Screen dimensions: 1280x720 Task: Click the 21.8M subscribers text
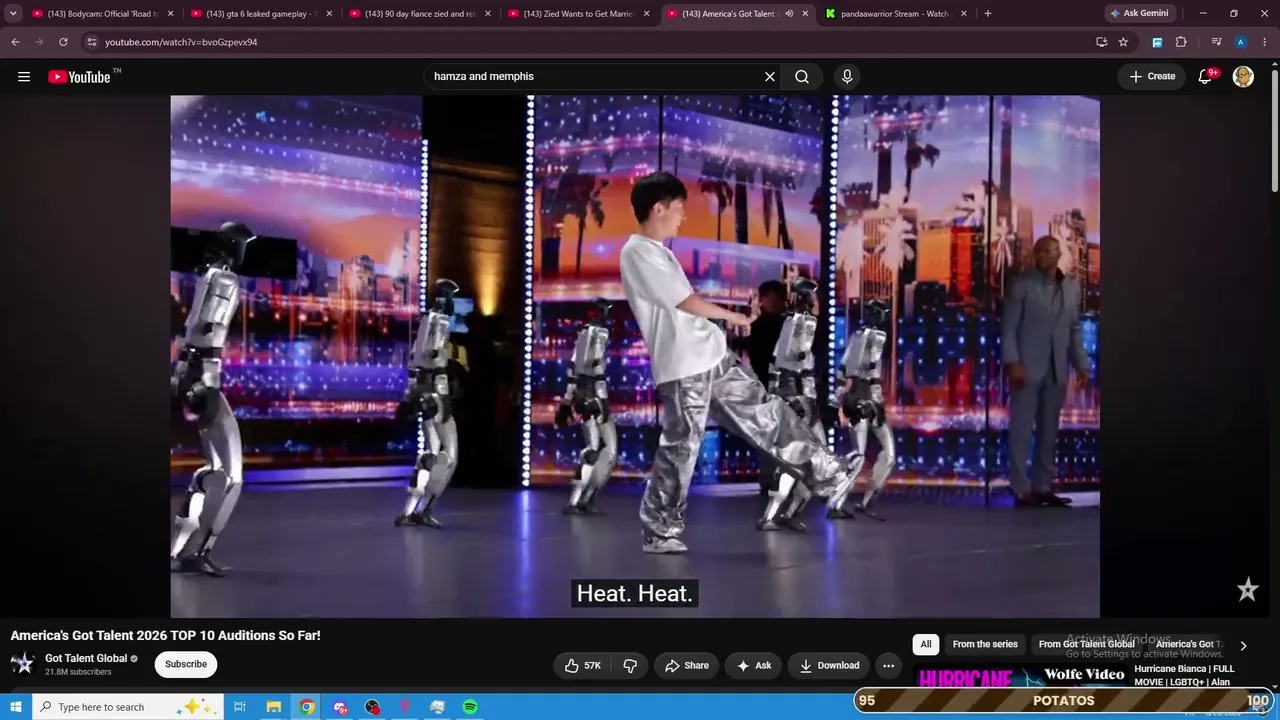coord(78,672)
